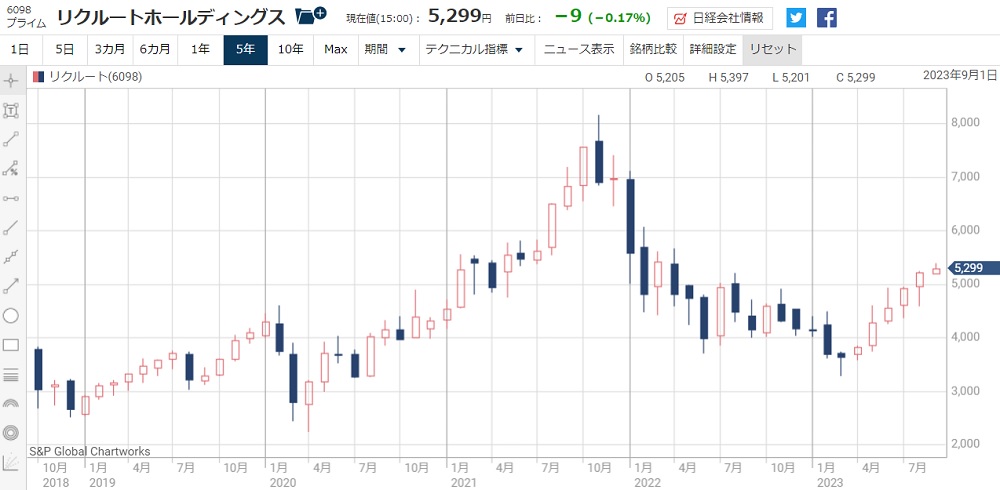Share on Twitter icon
The image size is (1000, 490).
[x=796, y=18]
